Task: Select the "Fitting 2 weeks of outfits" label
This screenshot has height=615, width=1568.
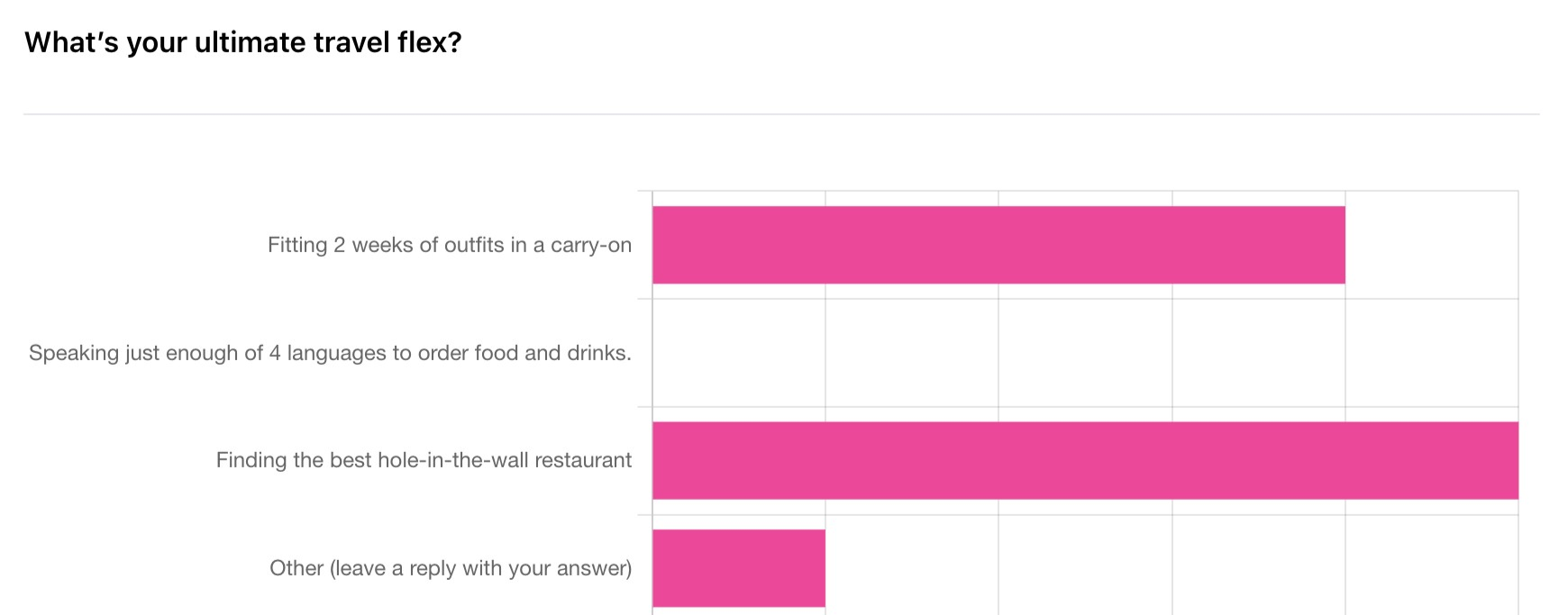Action: pyautogui.click(x=449, y=245)
